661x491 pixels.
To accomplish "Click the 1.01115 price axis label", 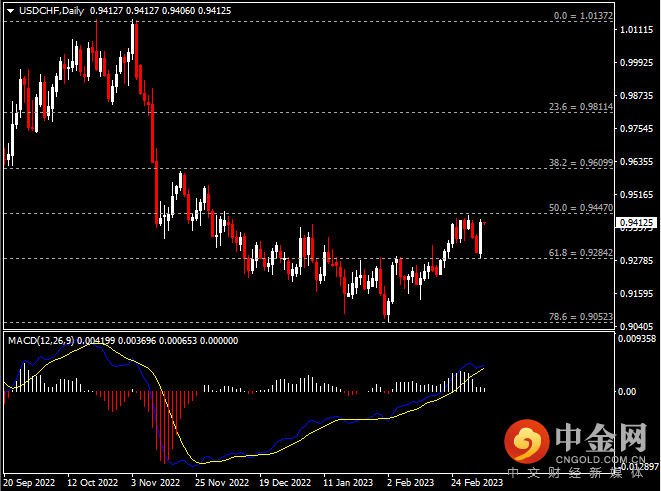I will (637, 30).
